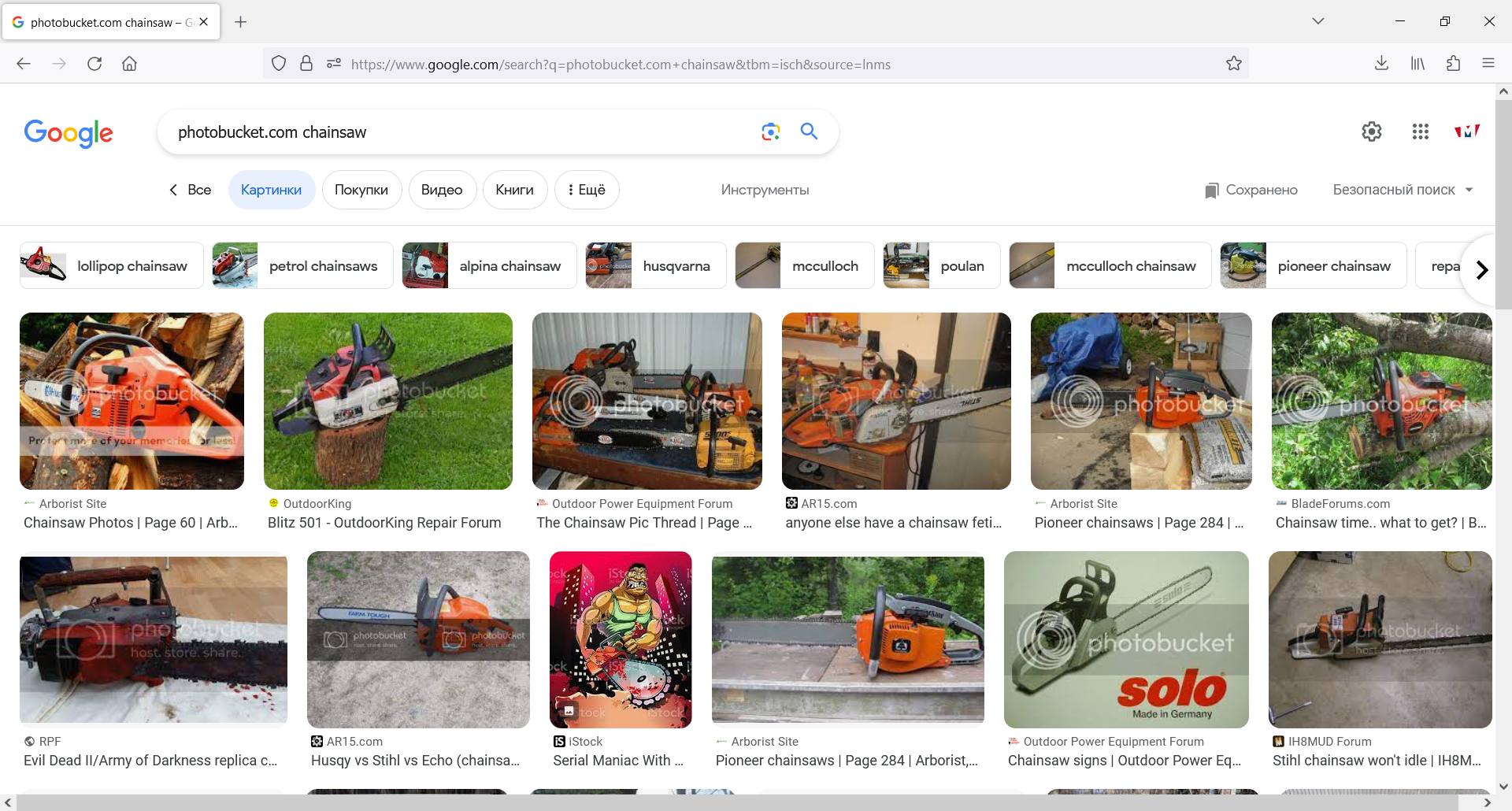Expand Безопасный поиск dropdown
The width and height of the screenshot is (1512, 811).
point(1403,190)
